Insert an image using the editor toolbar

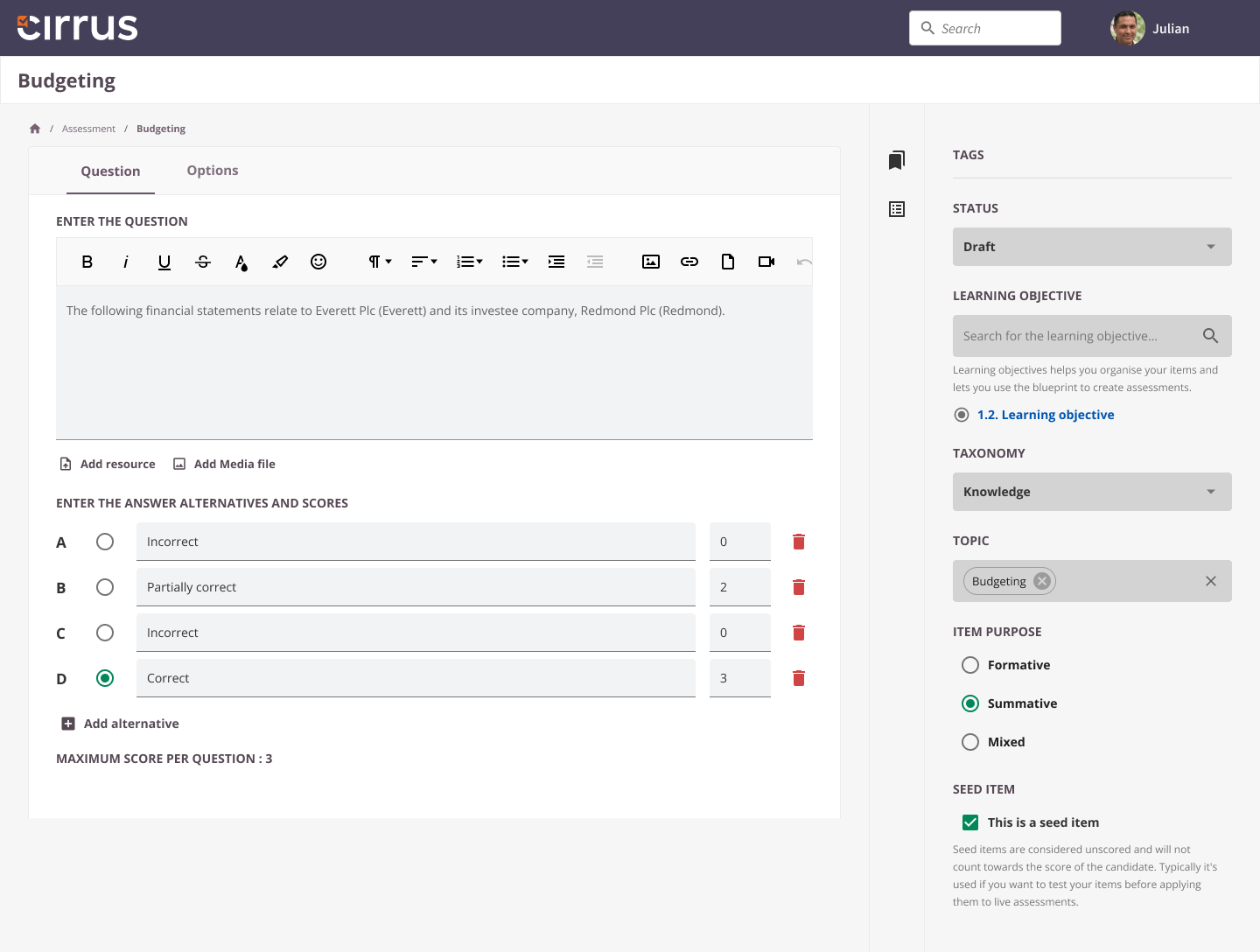tap(651, 262)
